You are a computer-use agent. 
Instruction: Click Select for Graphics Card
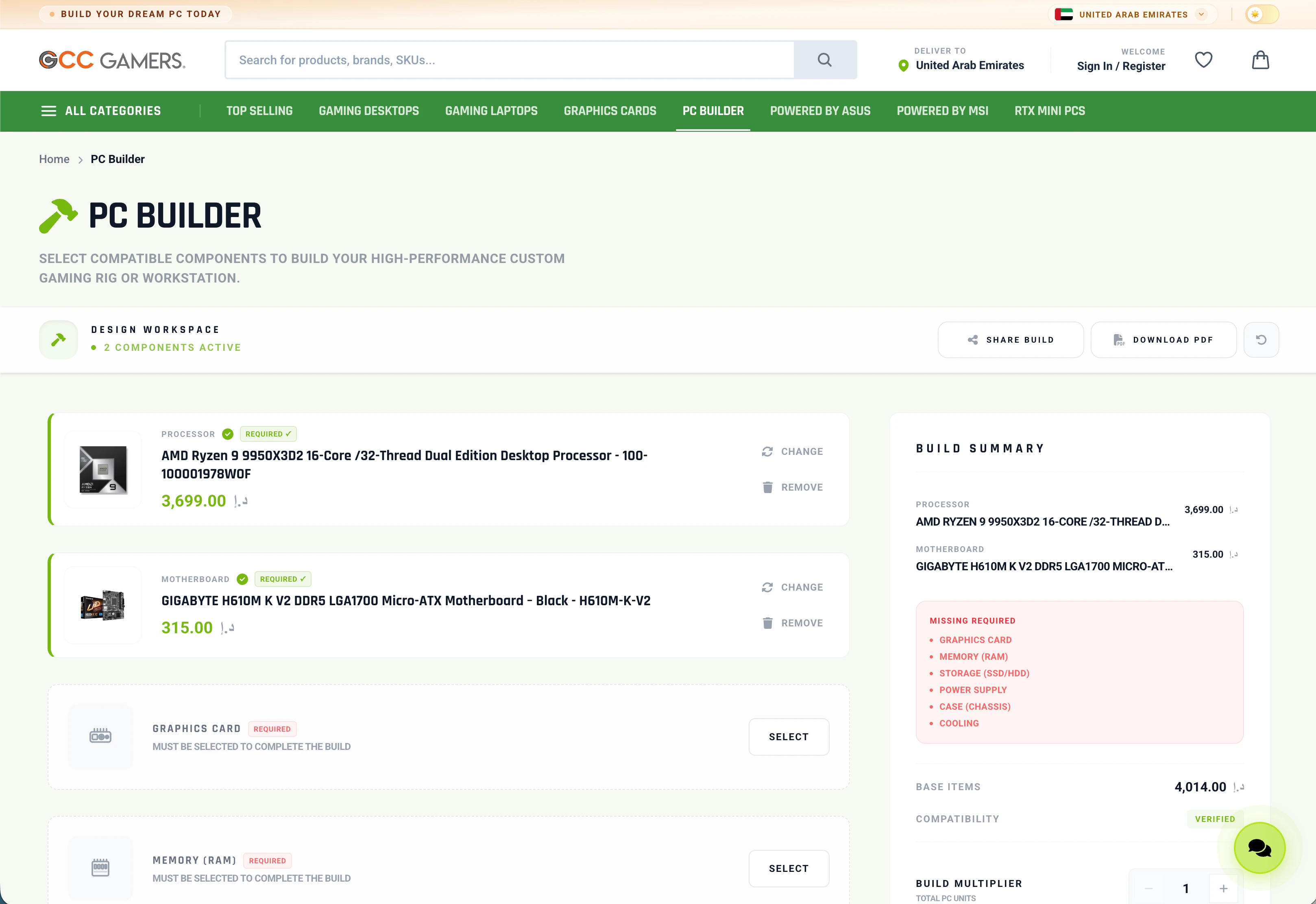[x=789, y=737]
